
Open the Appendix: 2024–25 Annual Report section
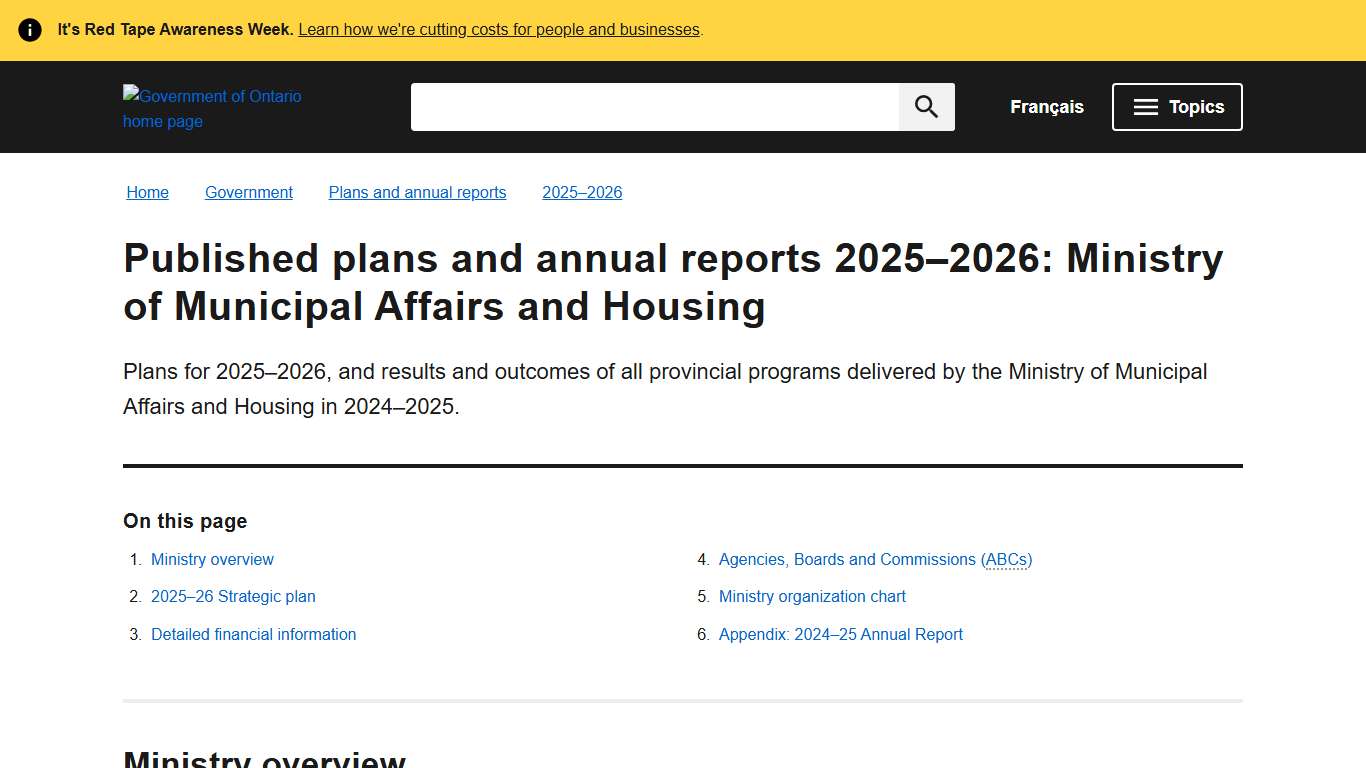point(840,633)
